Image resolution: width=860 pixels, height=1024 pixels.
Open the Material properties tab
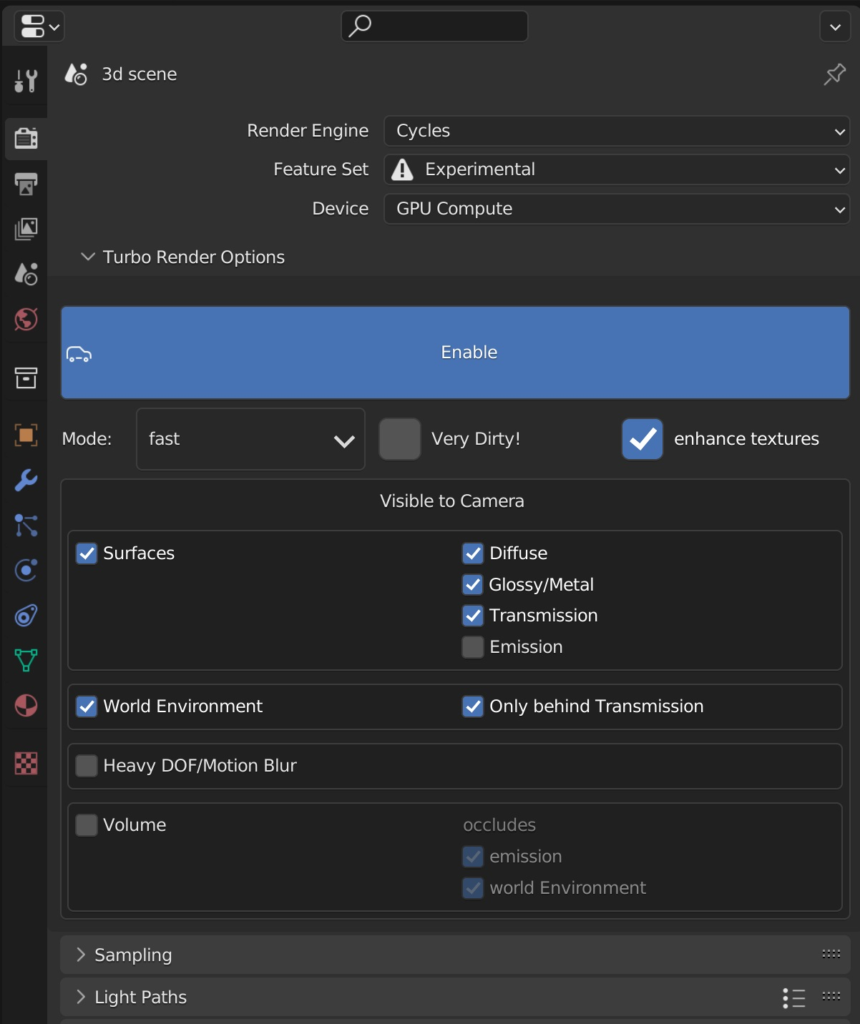pos(25,706)
